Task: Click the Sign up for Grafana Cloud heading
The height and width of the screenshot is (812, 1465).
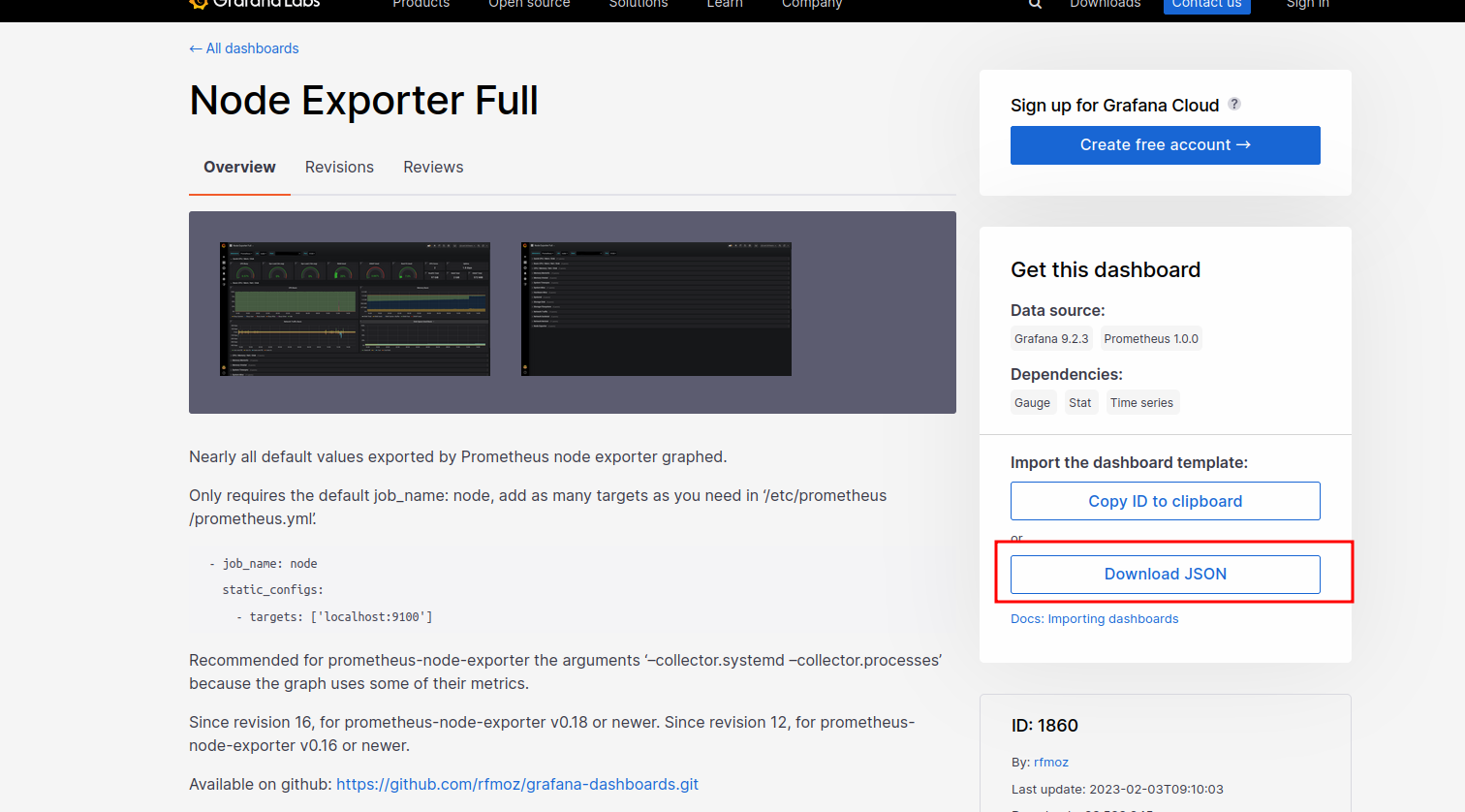Action: (x=1114, y=106)
